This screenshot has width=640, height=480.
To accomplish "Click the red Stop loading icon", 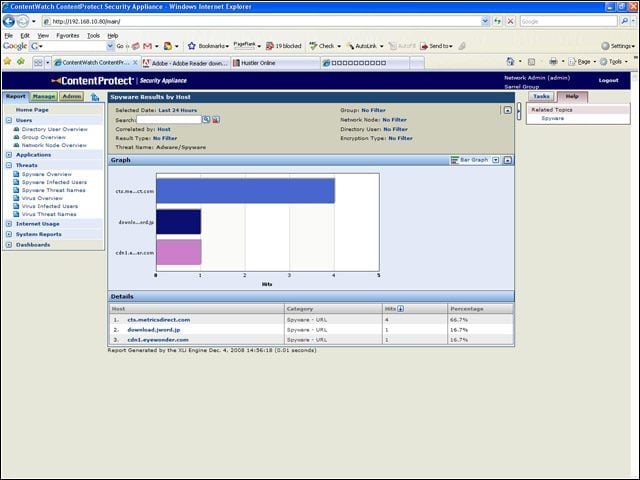I will point(510,21).
